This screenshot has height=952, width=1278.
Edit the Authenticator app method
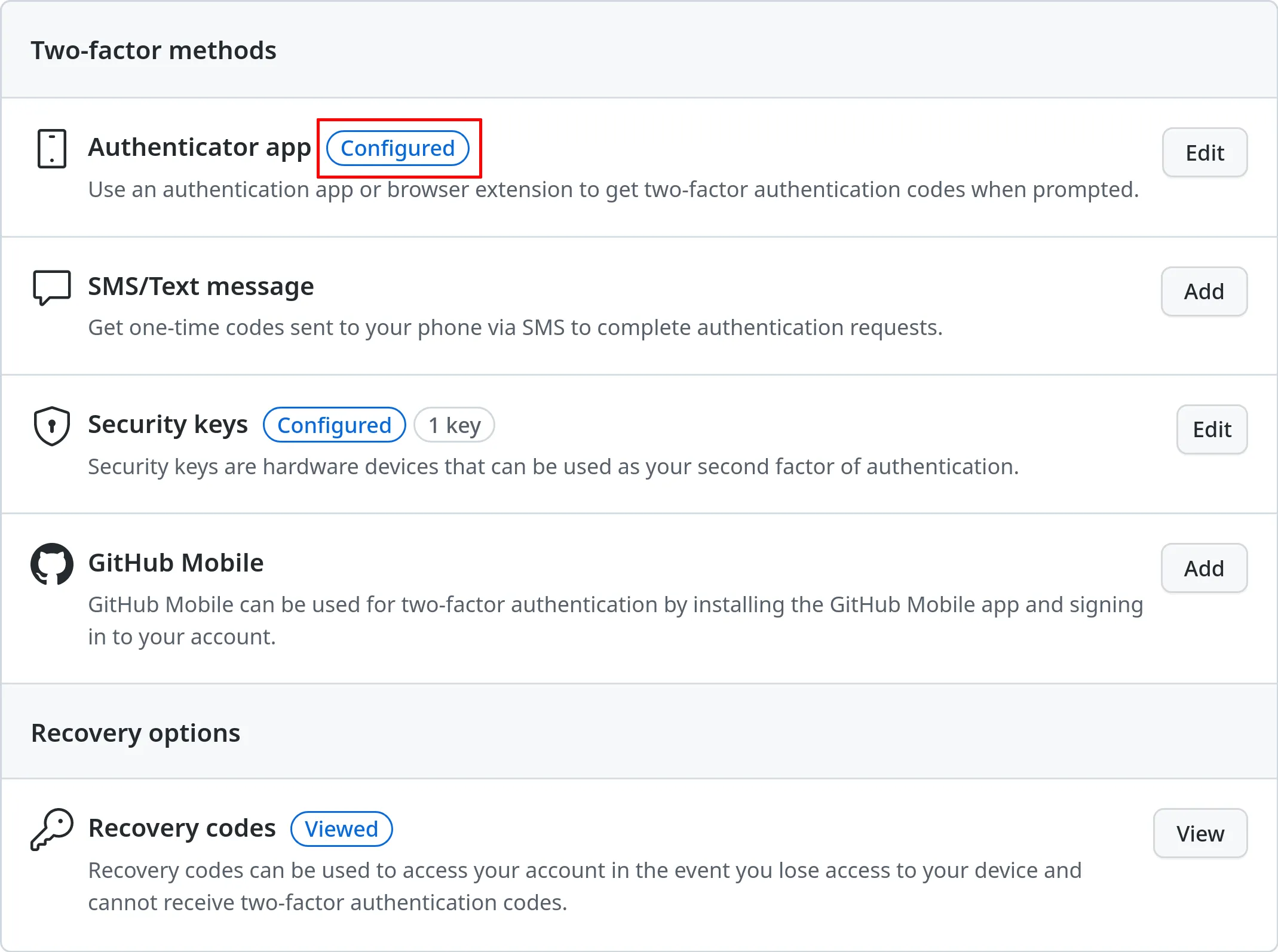[x=1204, y=153]
